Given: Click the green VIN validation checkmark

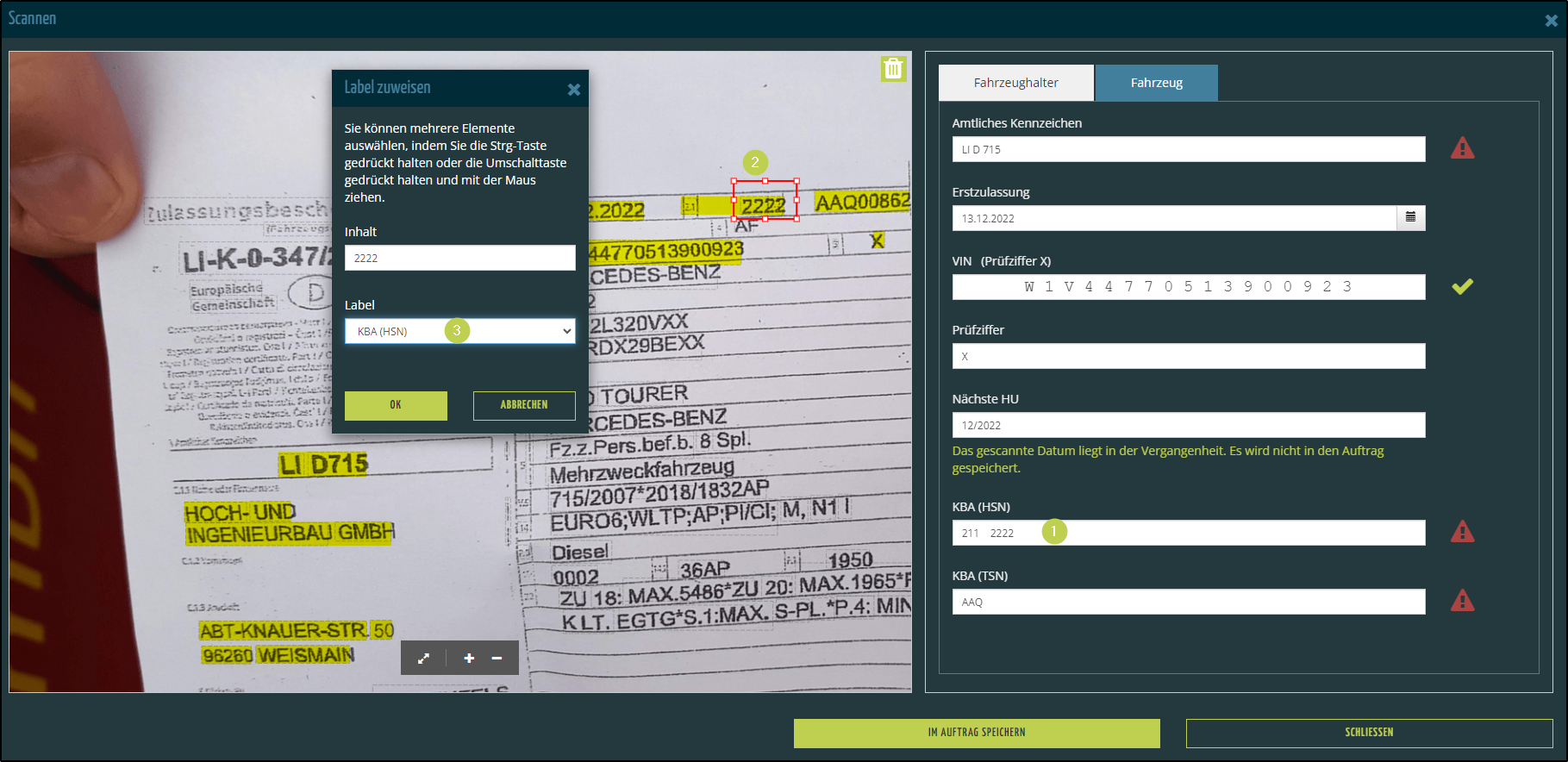Looking at the screenshot, I should click(1462, 286).
